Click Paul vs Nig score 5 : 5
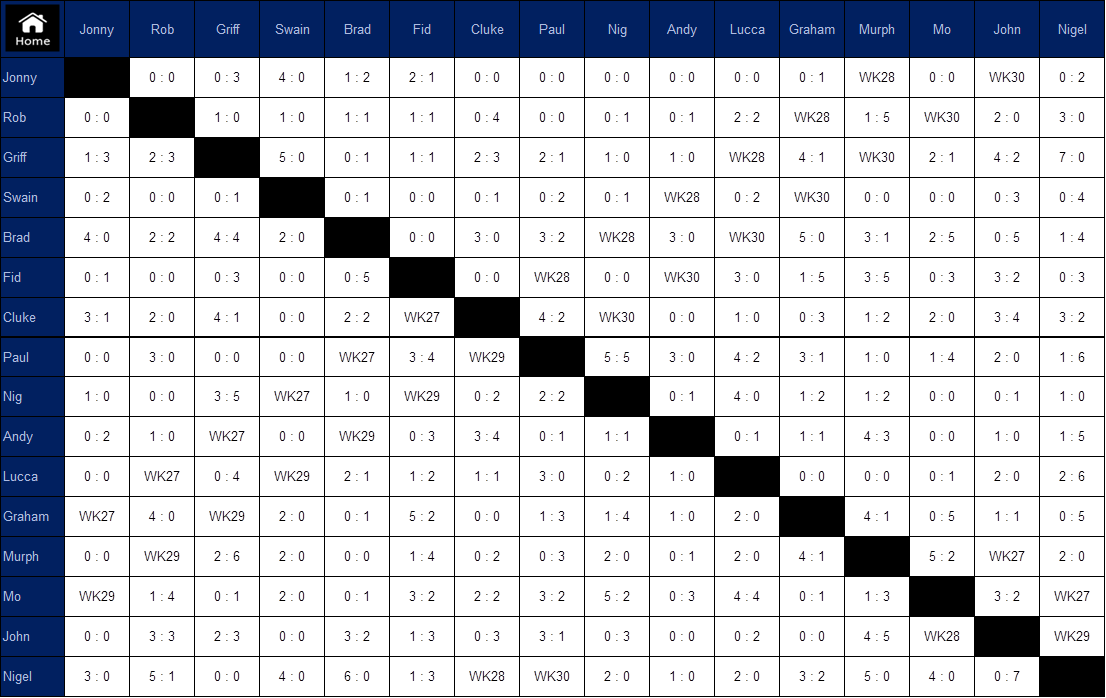The height and width of the screenshot is (698, 1106). [x=616, y=357]
